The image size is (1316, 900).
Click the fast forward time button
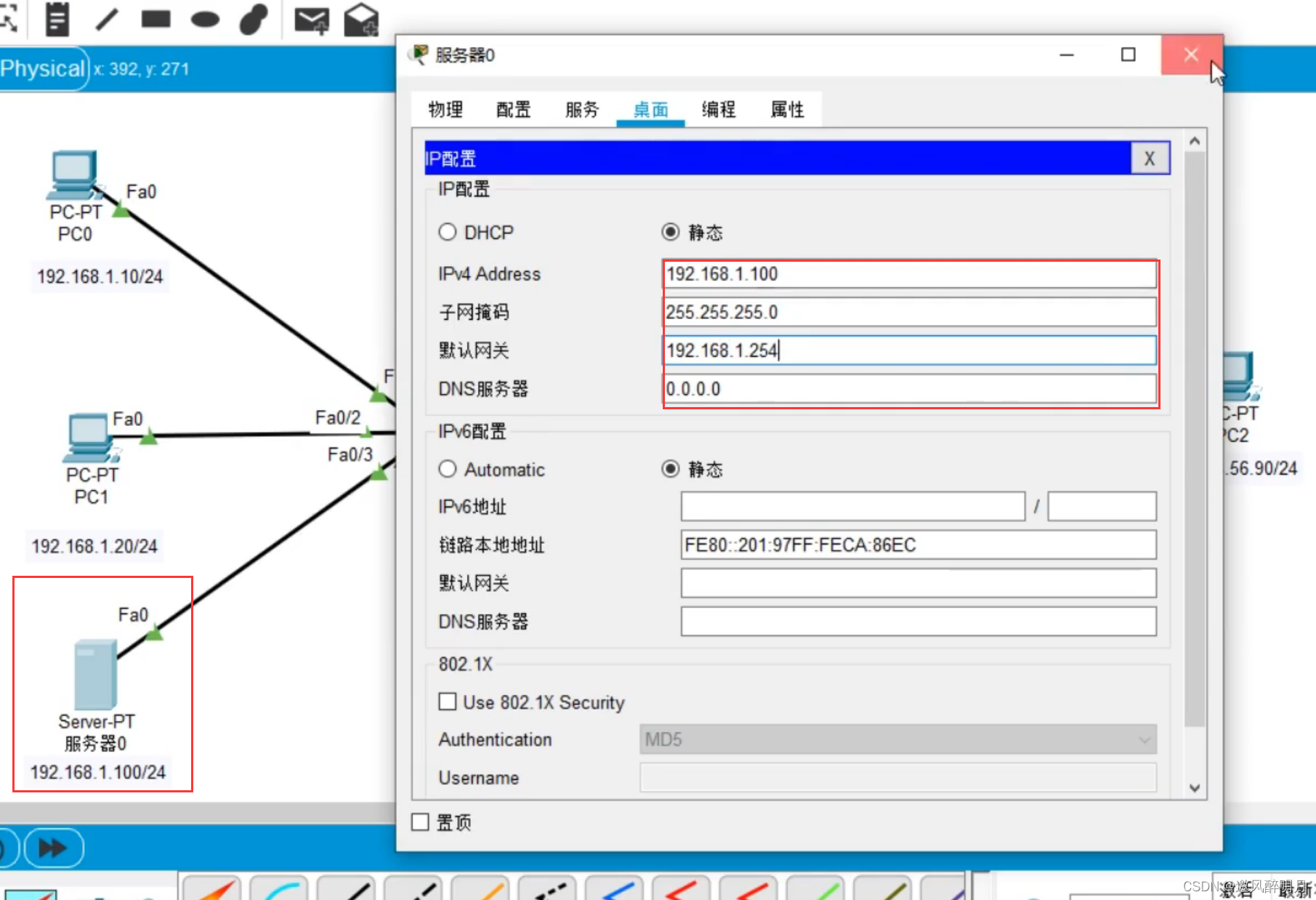(x=54, y=848)
